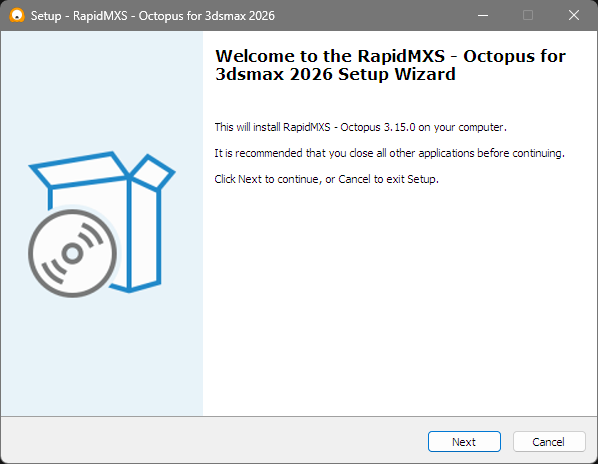This screenshot has height=464, width=598.
Task: Click the gray footer bar left of Next
Action: click(x=214, y=441)
